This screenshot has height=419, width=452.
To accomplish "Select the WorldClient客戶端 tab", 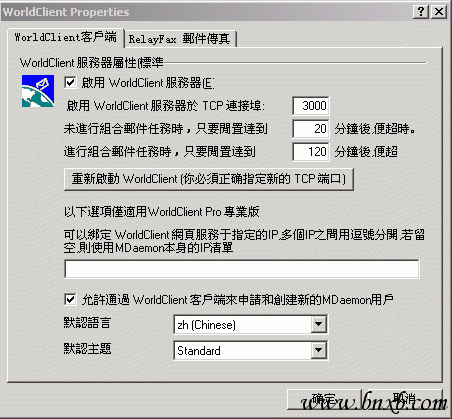I will [65, 37].
